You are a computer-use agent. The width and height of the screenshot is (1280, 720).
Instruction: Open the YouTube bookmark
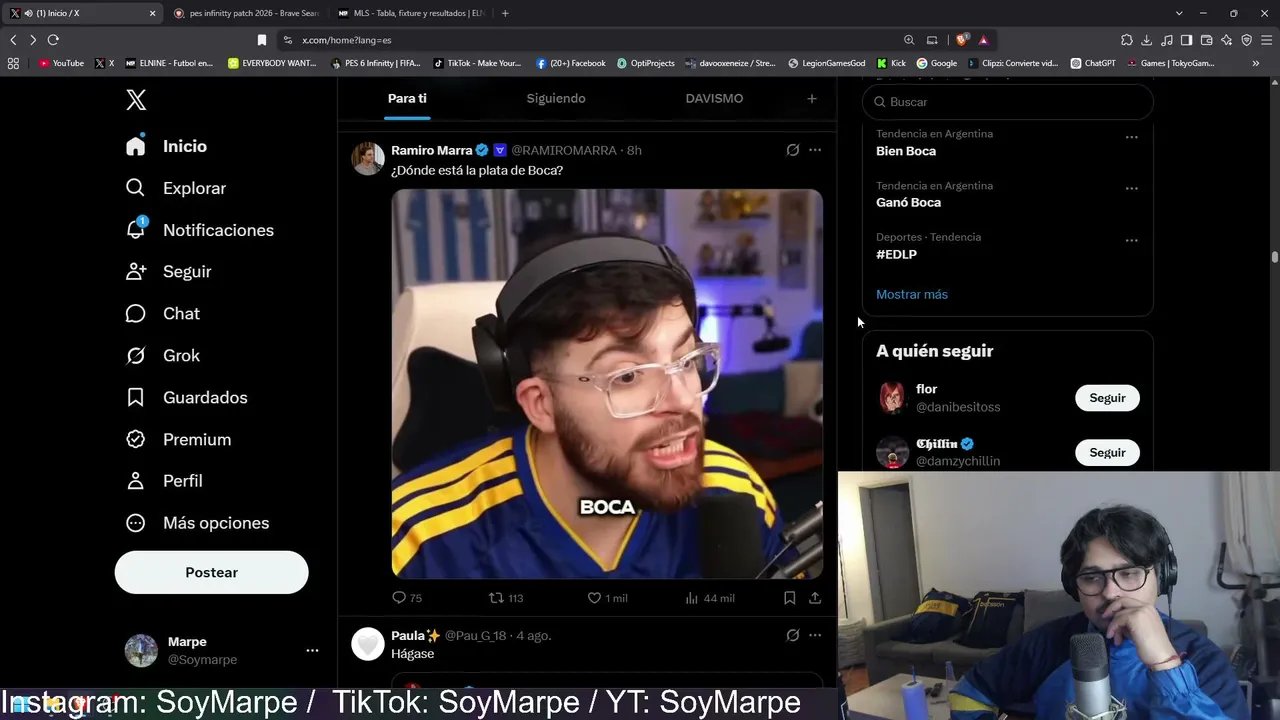61,63
